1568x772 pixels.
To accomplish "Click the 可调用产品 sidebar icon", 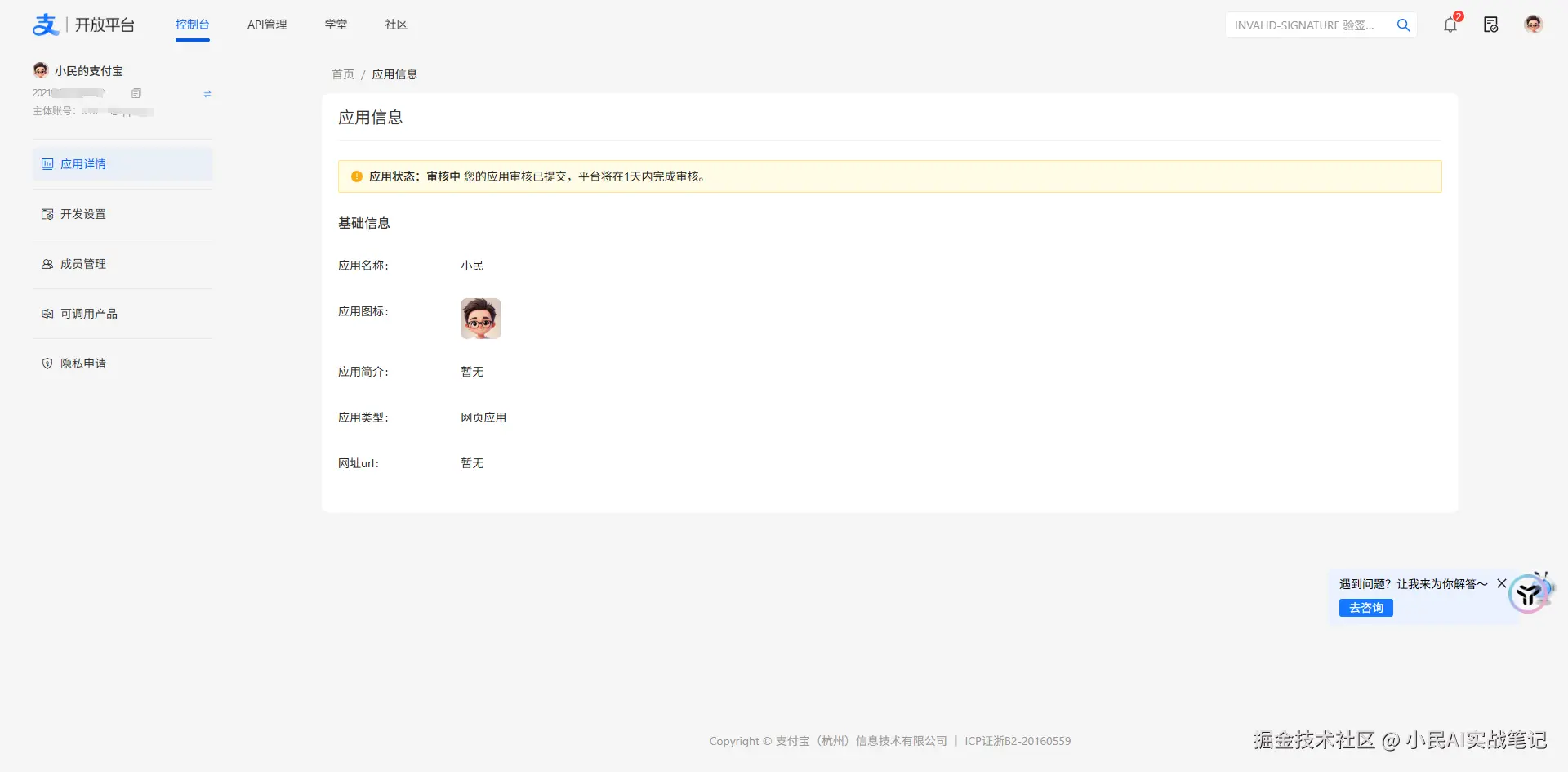I will coord(47,314).
